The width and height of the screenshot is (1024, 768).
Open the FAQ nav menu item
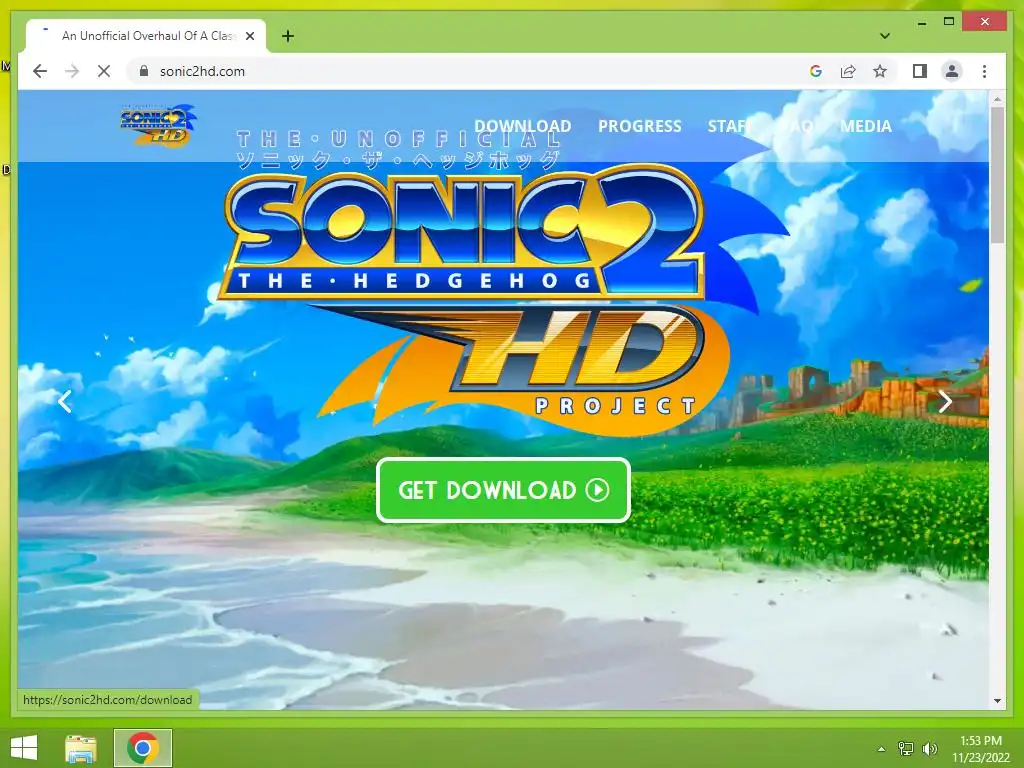tap(795, 126)
